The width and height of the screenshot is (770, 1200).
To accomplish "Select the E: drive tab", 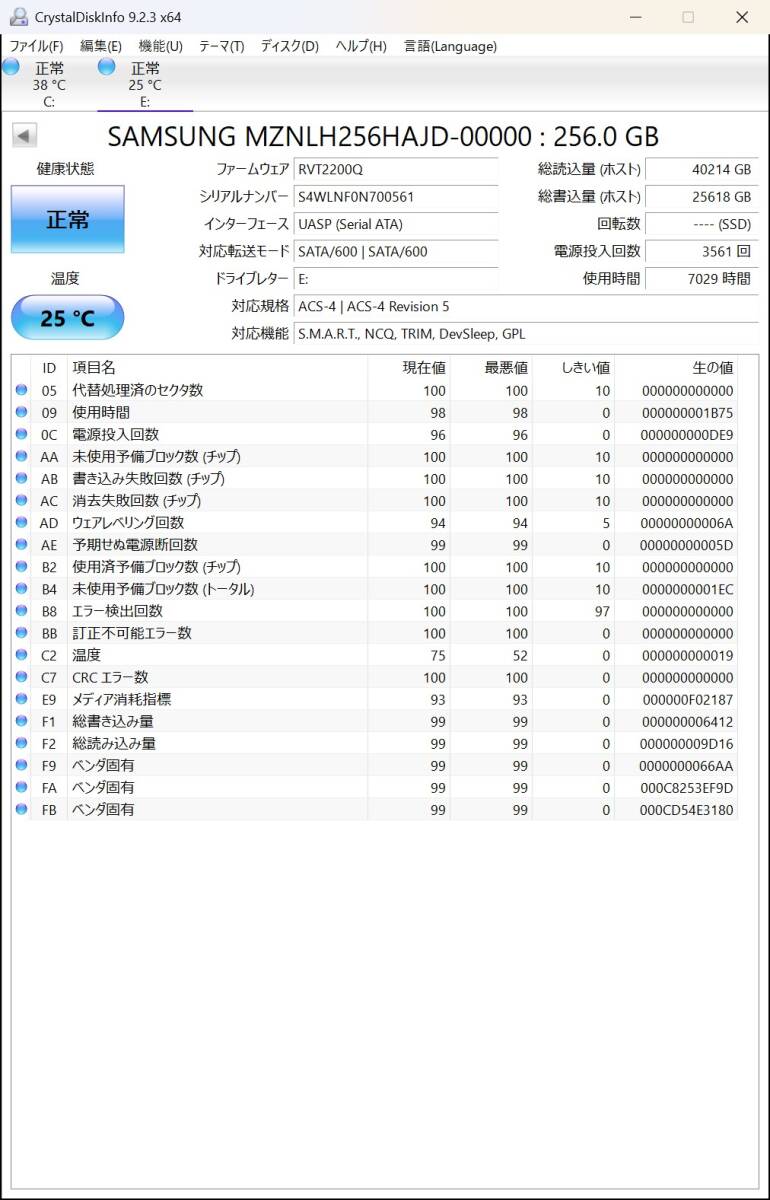I will [145, 84].
